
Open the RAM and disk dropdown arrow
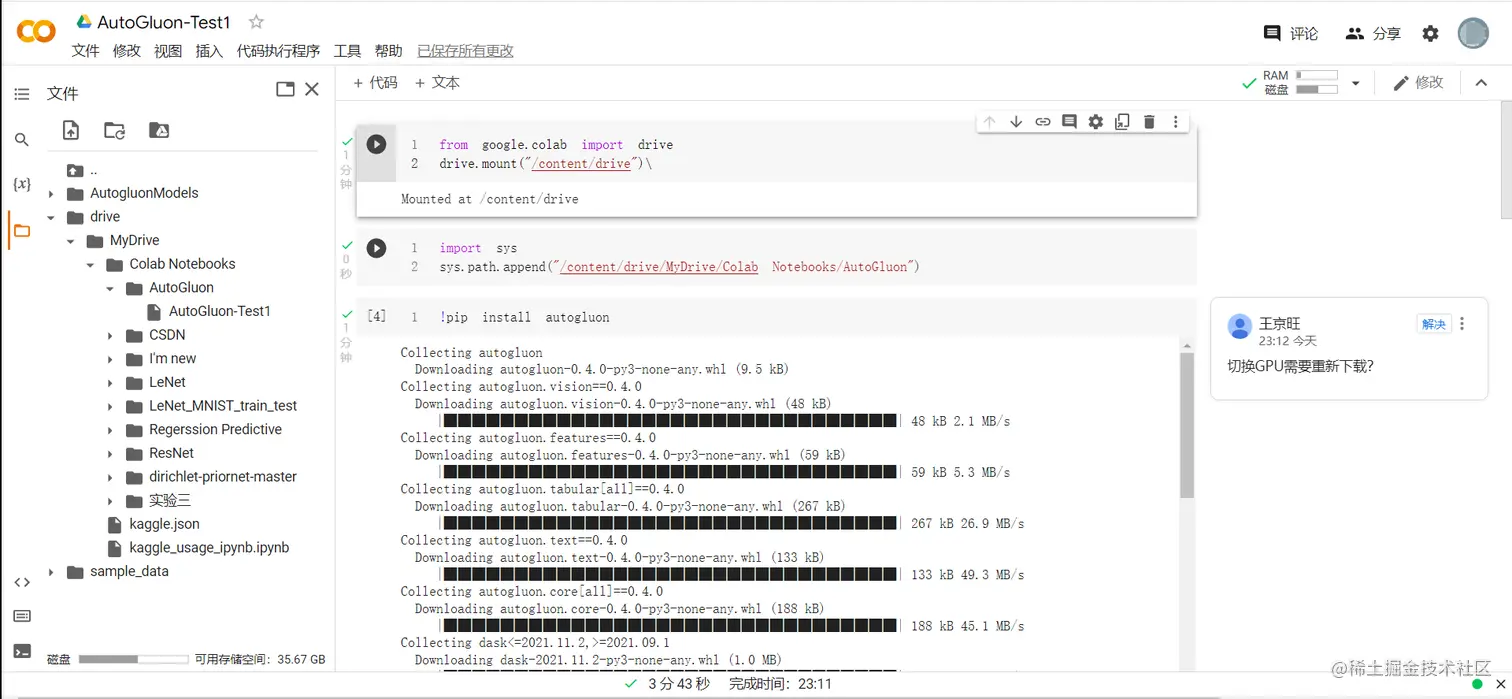coord(1356,83)
